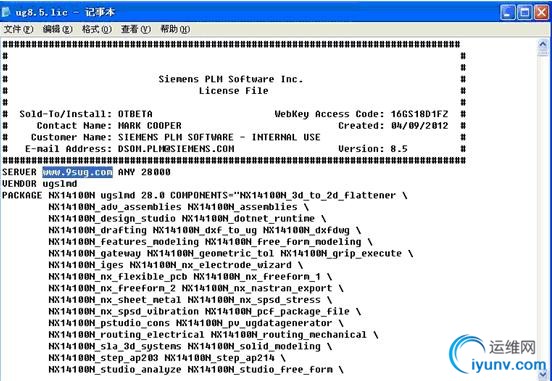The image size is (552, 381).
Task: Click NX14100N_pstudio_cons text
Action: (x=109, y=323)
